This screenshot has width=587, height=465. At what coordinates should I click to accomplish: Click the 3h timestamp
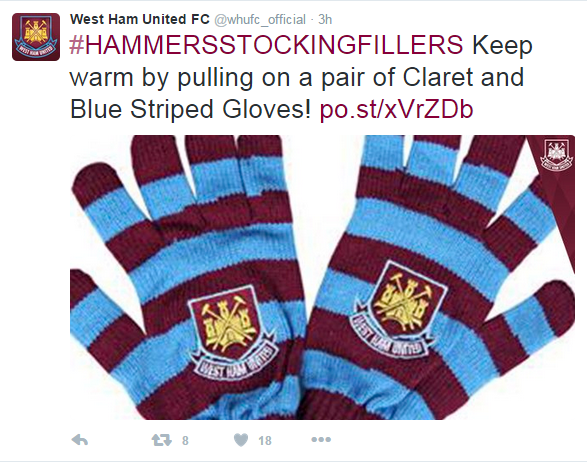coord(325,19)
